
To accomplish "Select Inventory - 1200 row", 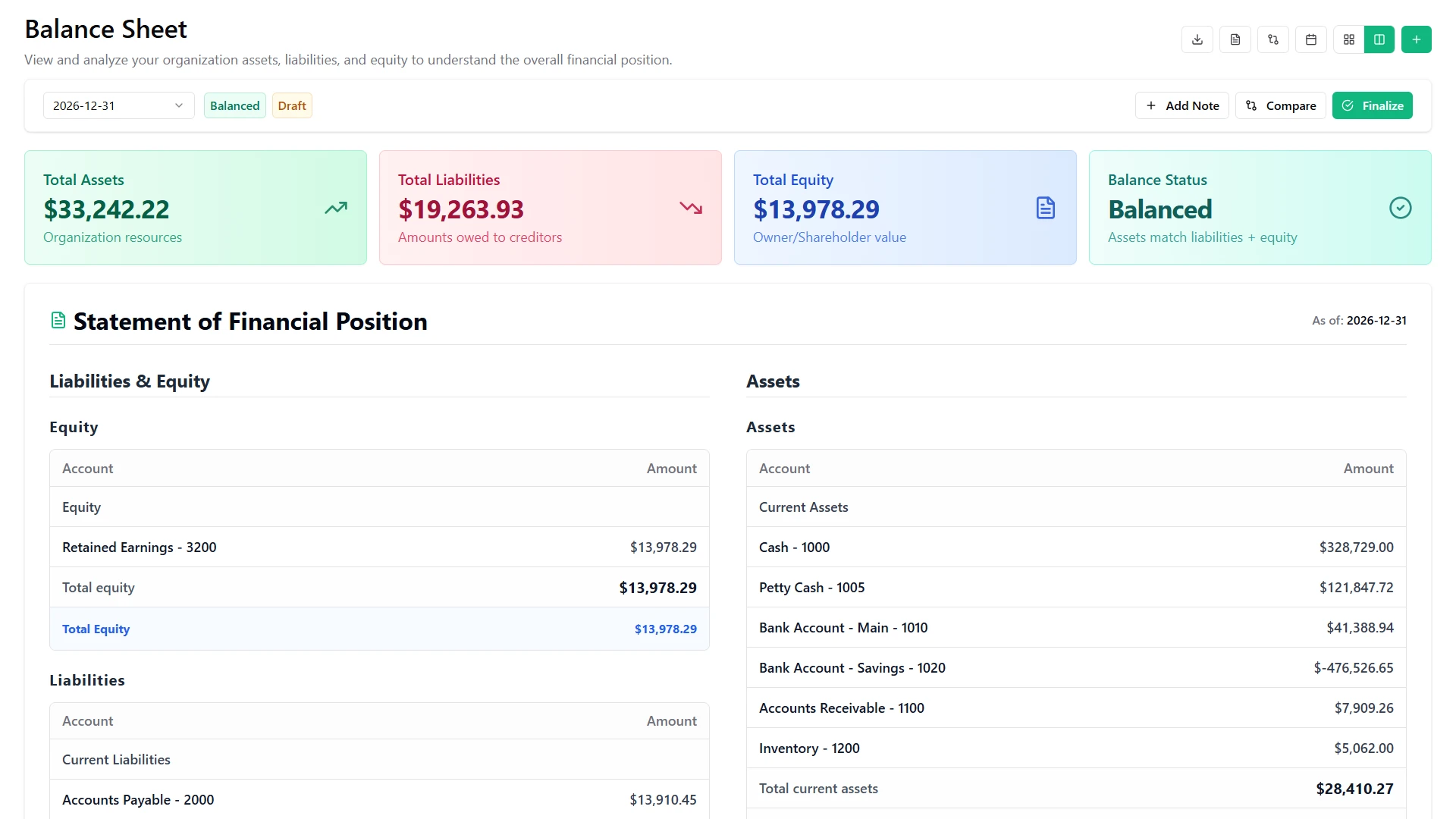I will (x=1076, y=748).
